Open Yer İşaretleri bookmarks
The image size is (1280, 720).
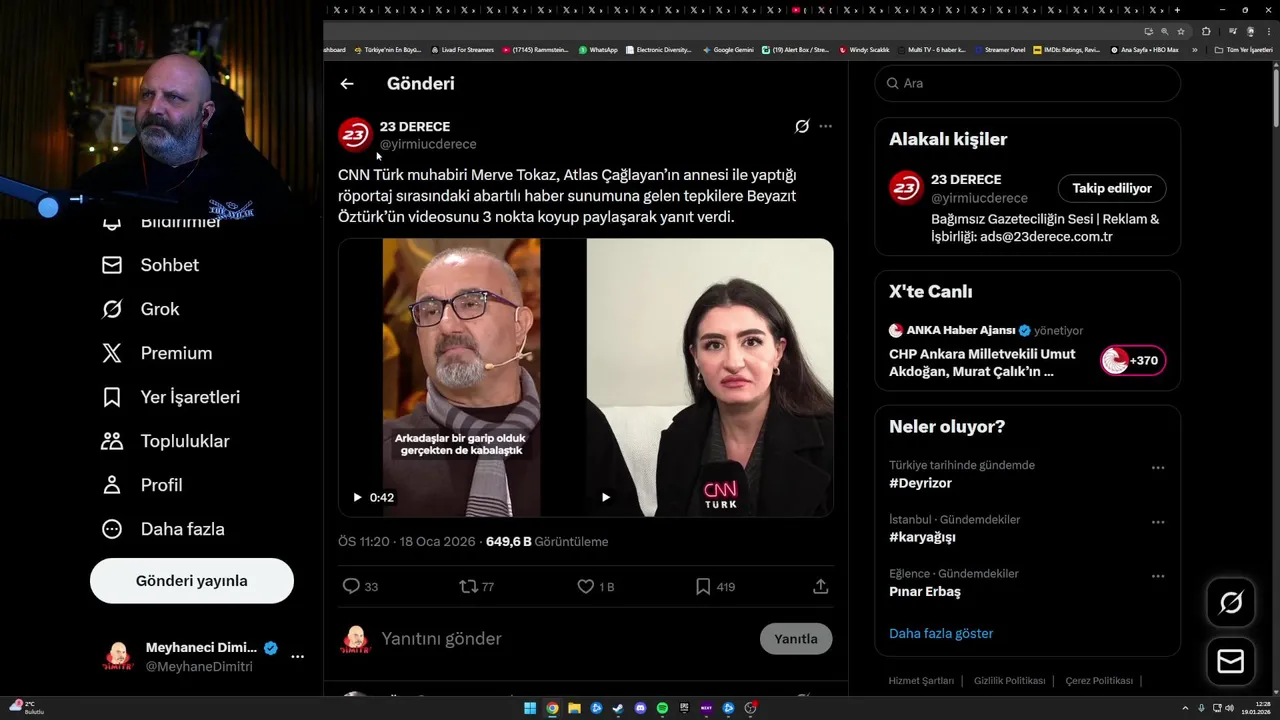pos(171,397)
